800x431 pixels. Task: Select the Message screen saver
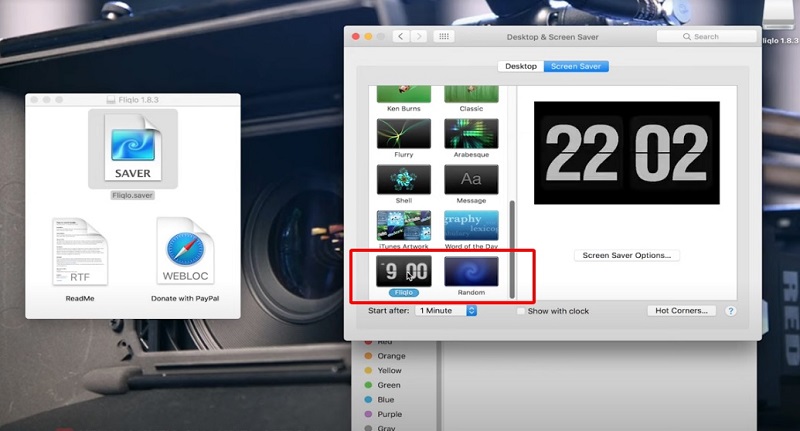(x=471, y=179)
